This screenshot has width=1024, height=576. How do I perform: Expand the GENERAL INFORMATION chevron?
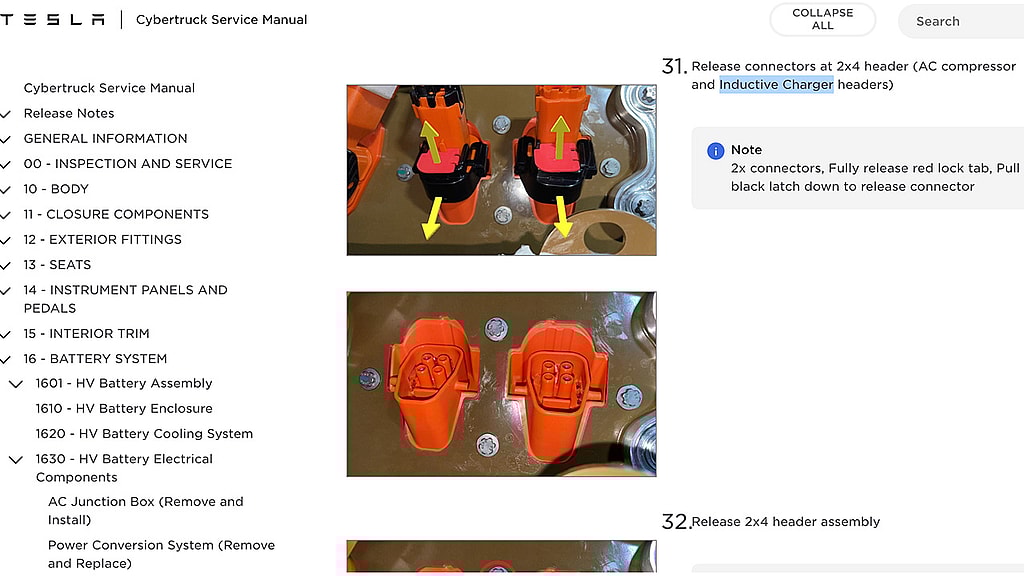pyautogui.click(x=5, y=139)
